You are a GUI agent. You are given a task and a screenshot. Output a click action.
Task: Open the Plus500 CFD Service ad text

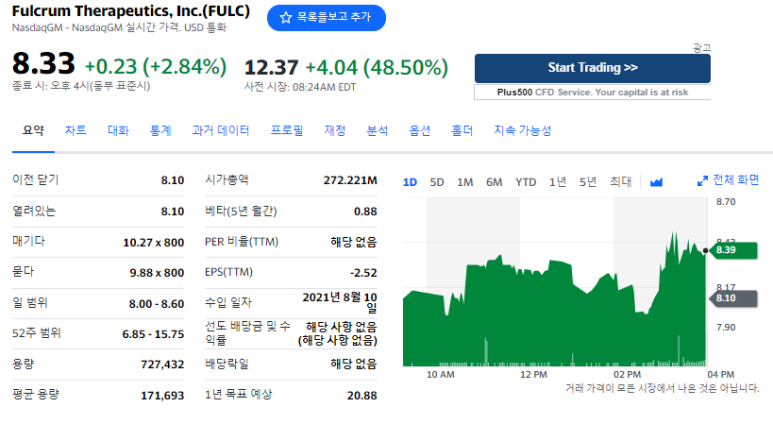coord(593,92)
